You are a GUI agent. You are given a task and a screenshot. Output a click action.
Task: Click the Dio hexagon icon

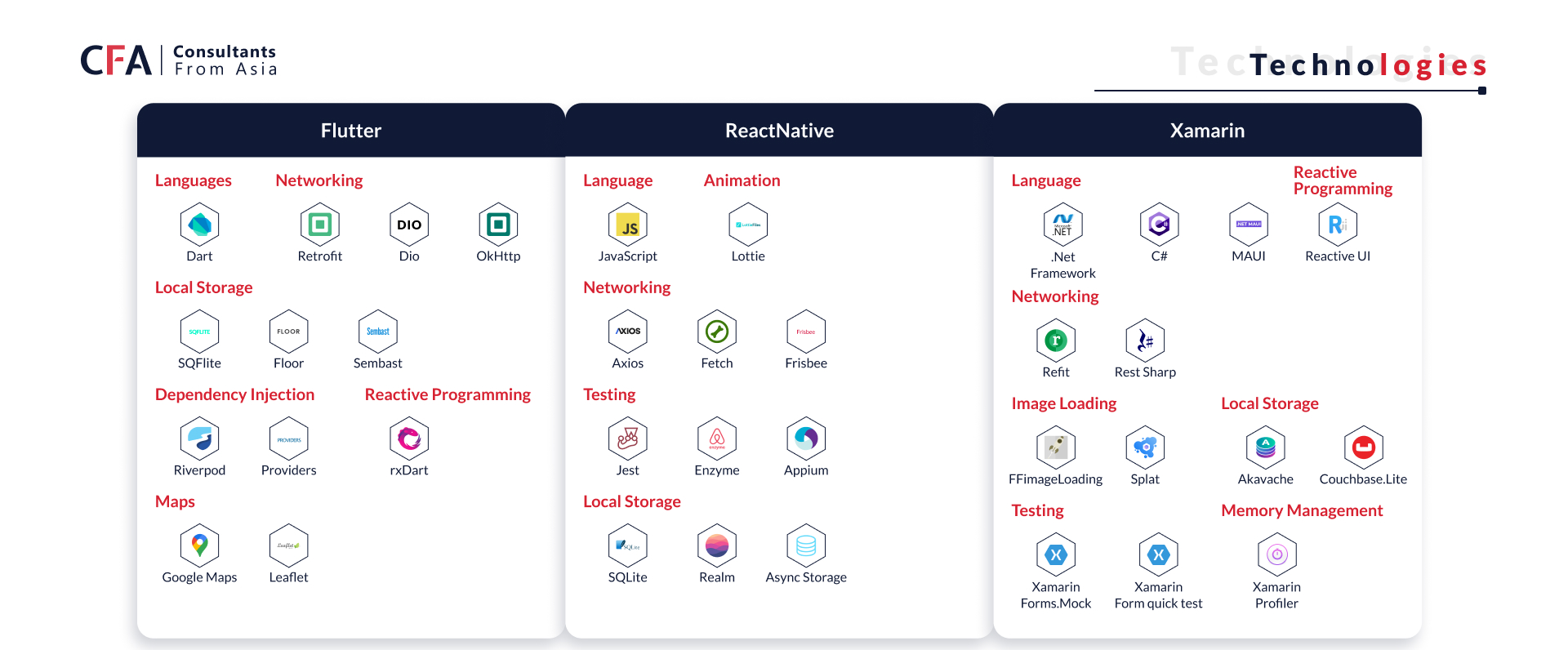(409, 225)
